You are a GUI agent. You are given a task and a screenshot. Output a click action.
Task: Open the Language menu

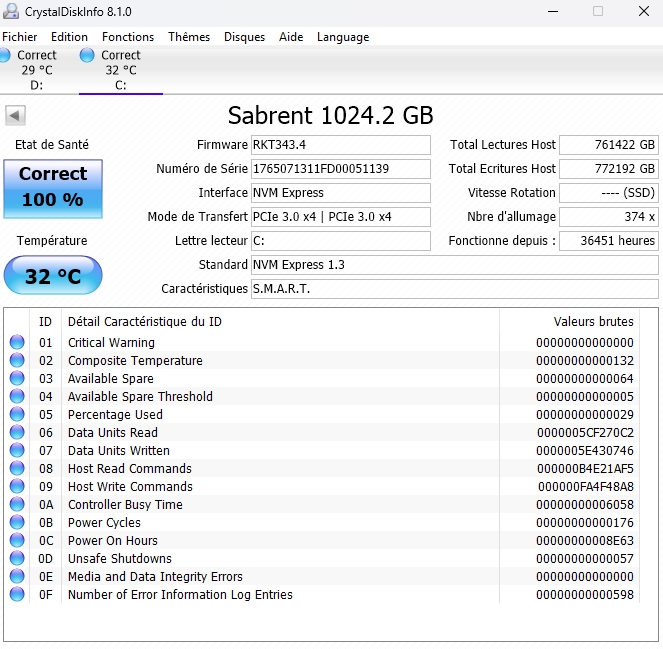pyautogui.click(x=343, y=37)
